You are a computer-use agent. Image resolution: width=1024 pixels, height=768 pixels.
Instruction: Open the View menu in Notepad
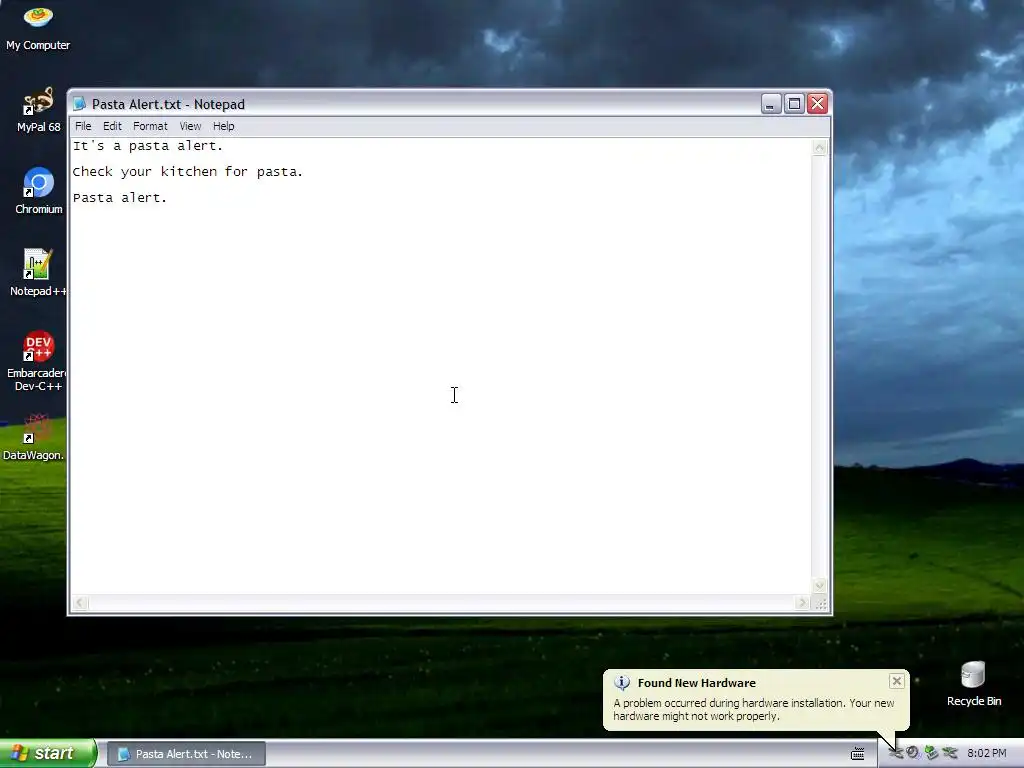(190, 126)
